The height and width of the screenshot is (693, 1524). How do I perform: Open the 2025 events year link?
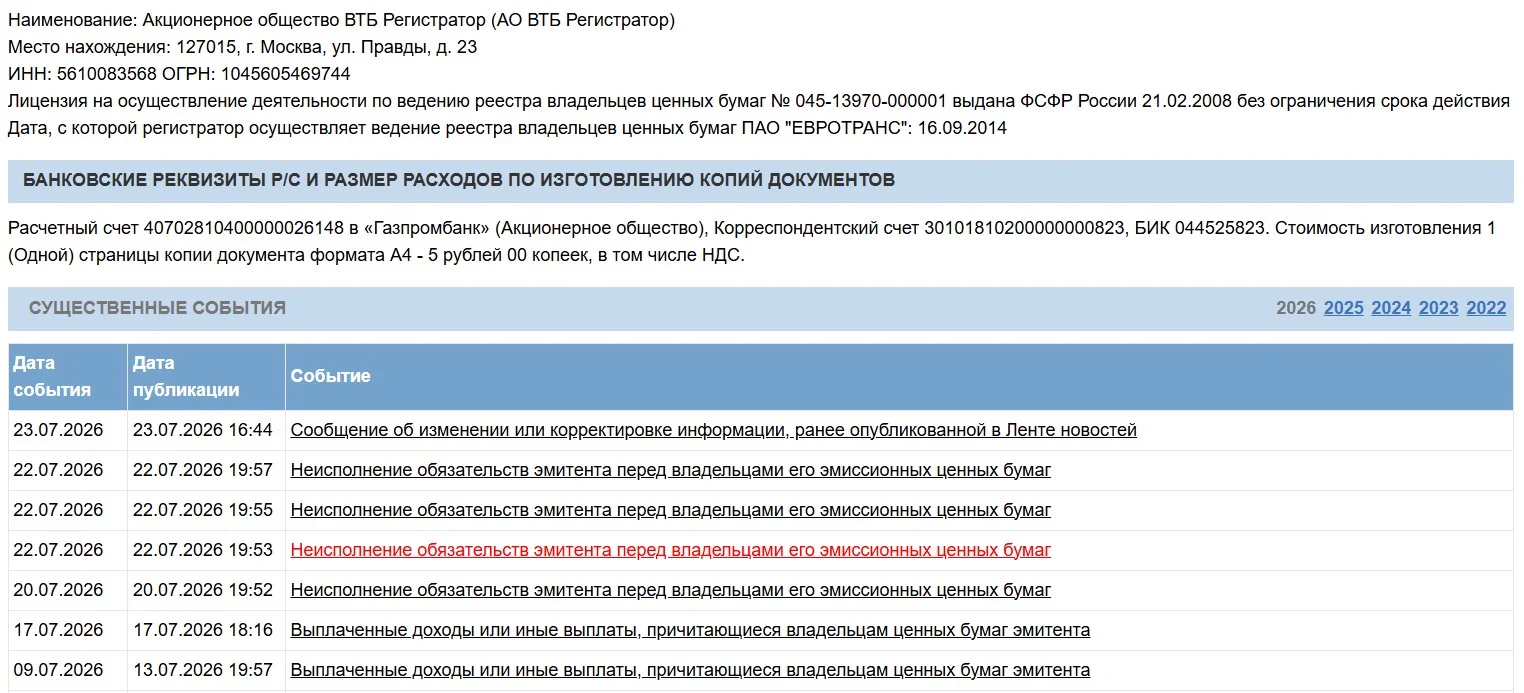point(1343,308)
